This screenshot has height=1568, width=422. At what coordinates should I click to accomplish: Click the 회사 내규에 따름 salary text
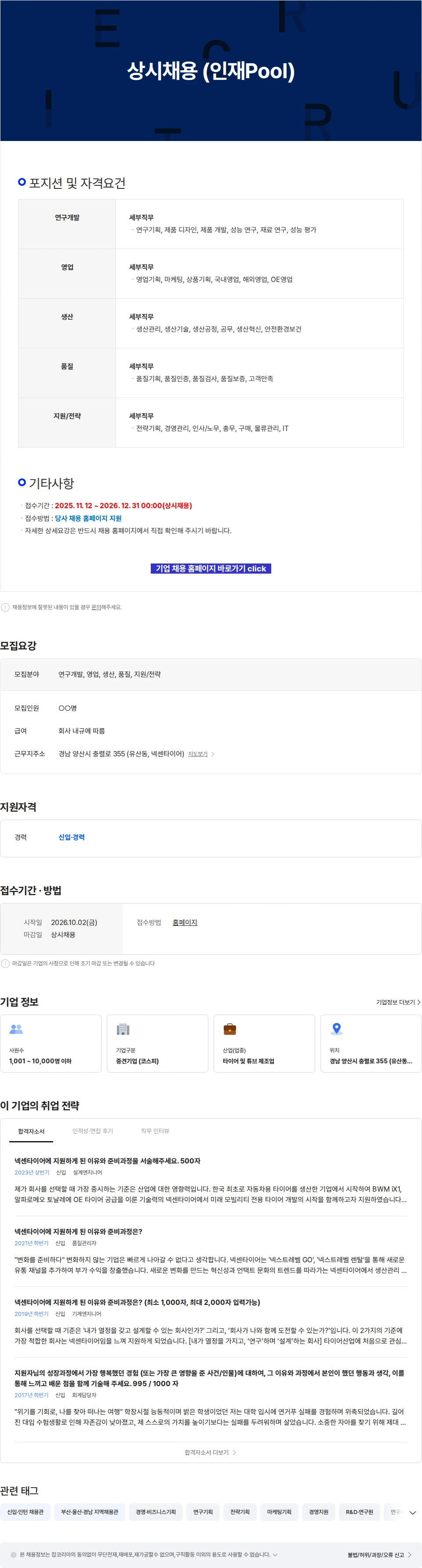(x=82, y=731)
